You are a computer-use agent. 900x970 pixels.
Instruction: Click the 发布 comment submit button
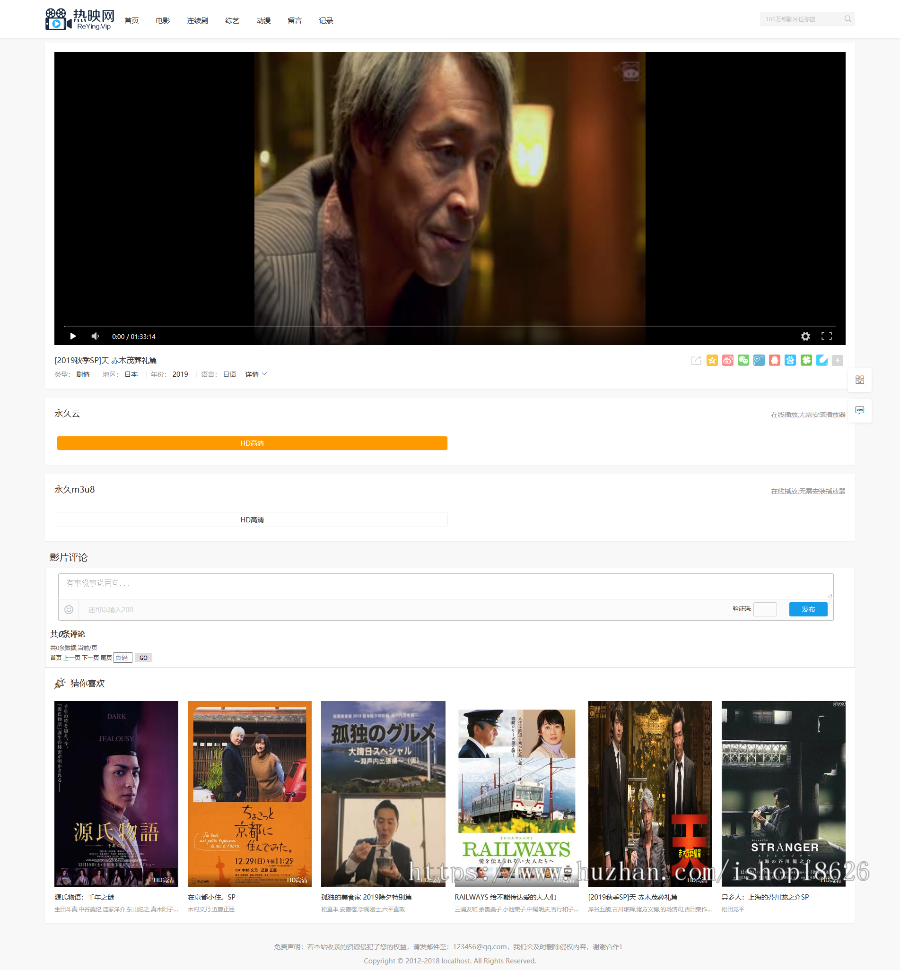[807, 609]
